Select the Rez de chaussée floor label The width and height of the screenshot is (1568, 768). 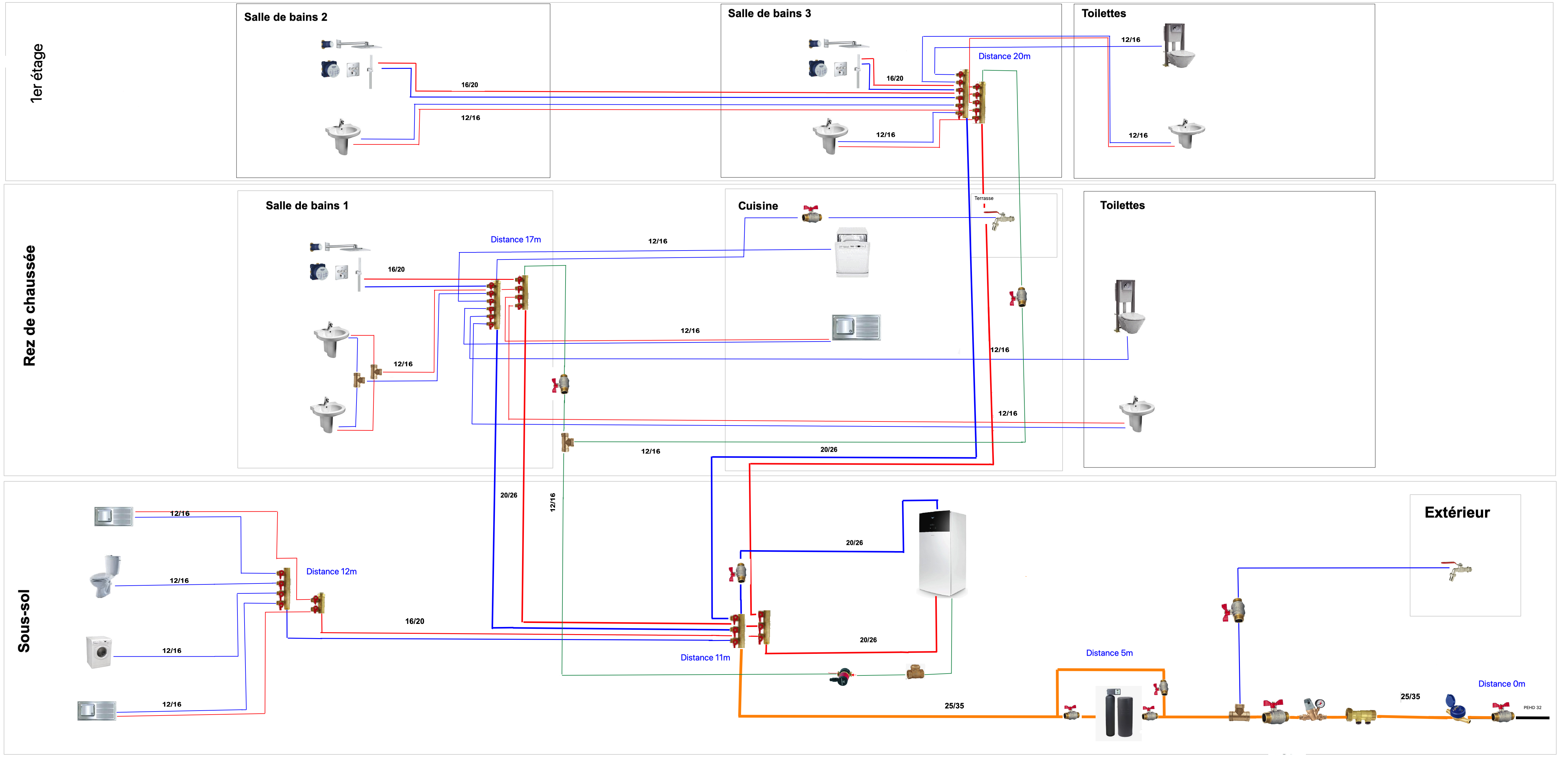click(29, 305)
